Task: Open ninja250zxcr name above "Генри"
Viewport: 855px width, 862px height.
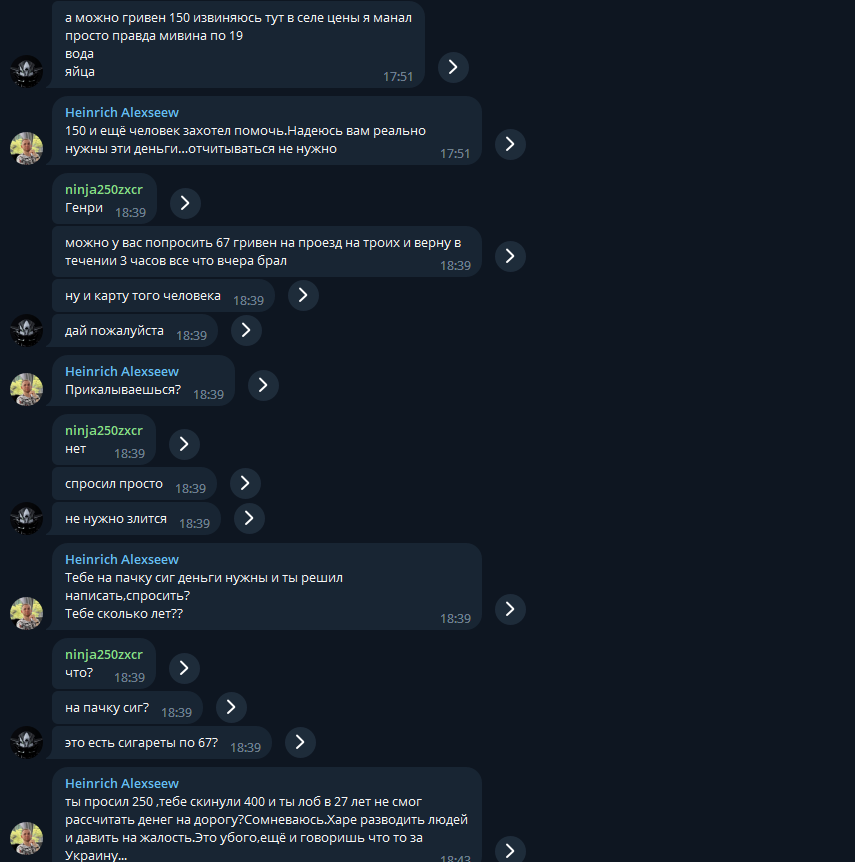Action: click(103, 190)
